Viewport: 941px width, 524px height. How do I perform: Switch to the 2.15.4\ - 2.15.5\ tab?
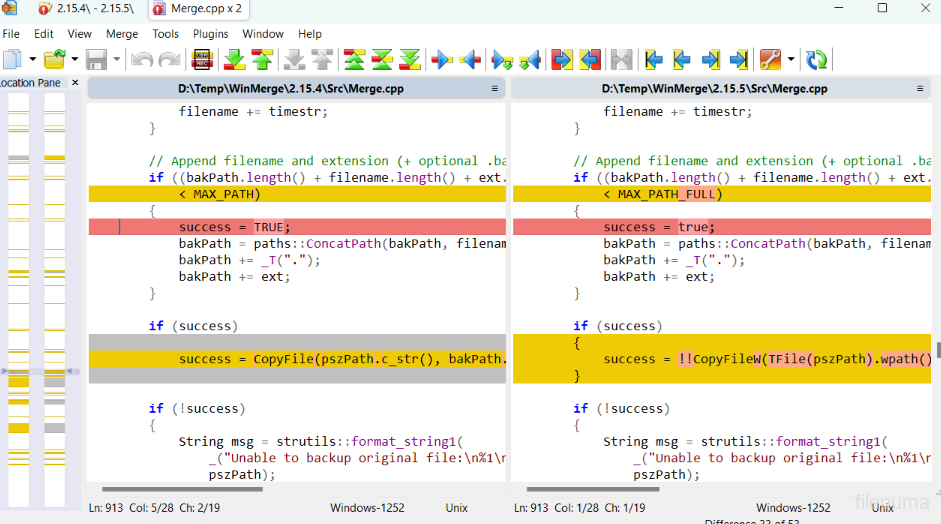(x=85, y=8)
